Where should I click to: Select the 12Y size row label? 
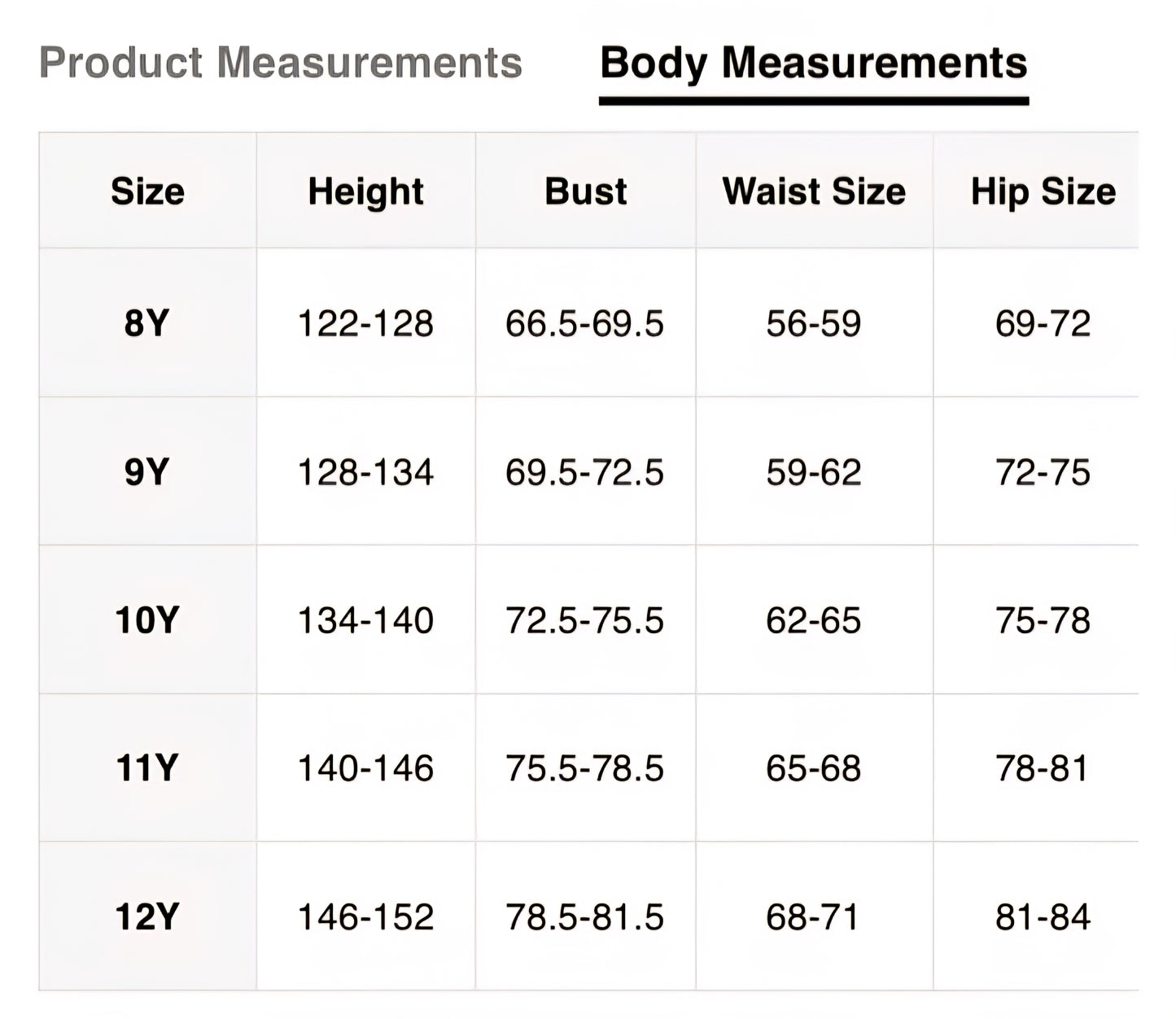(x=146, y=917)
